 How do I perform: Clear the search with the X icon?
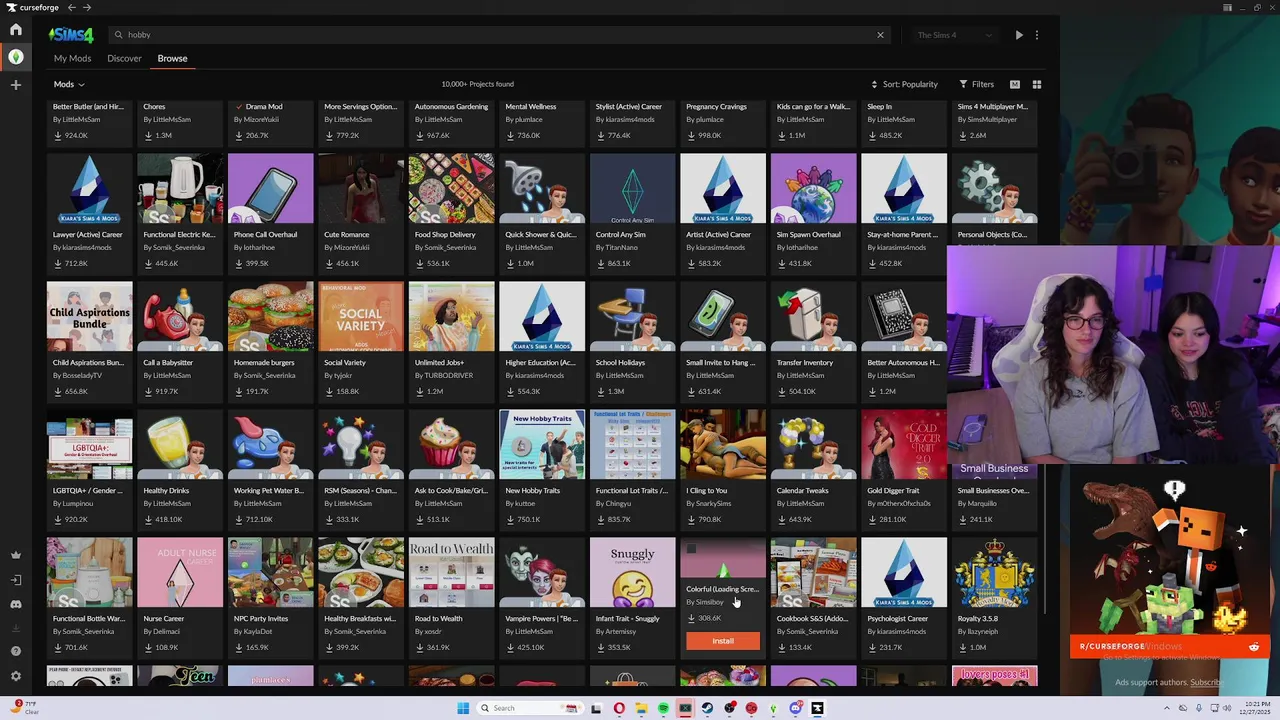point(880,35)
